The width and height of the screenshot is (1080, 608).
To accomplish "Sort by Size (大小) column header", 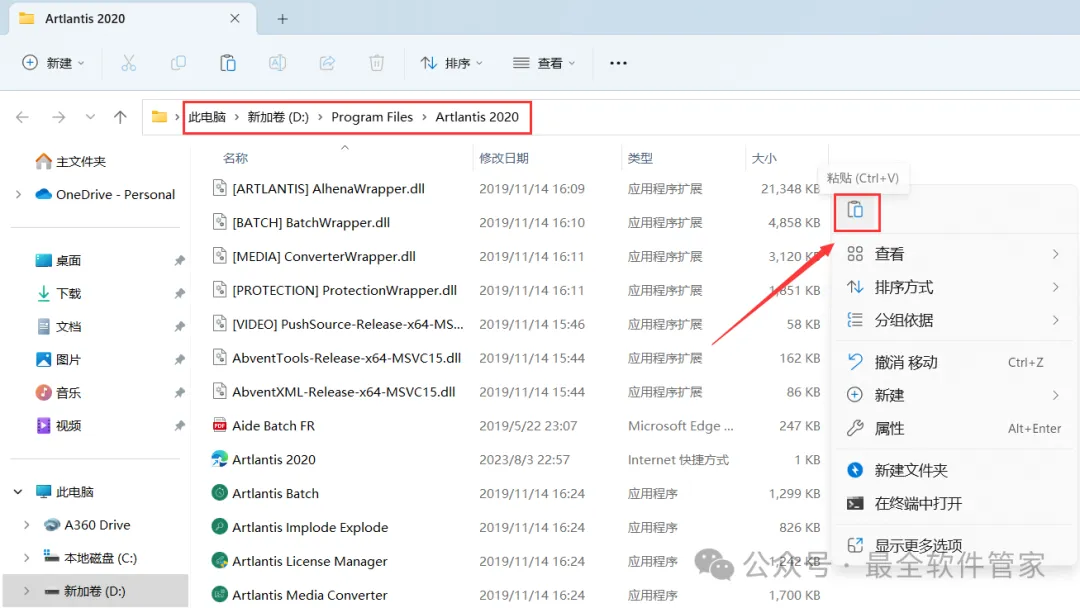I will 764,158.
